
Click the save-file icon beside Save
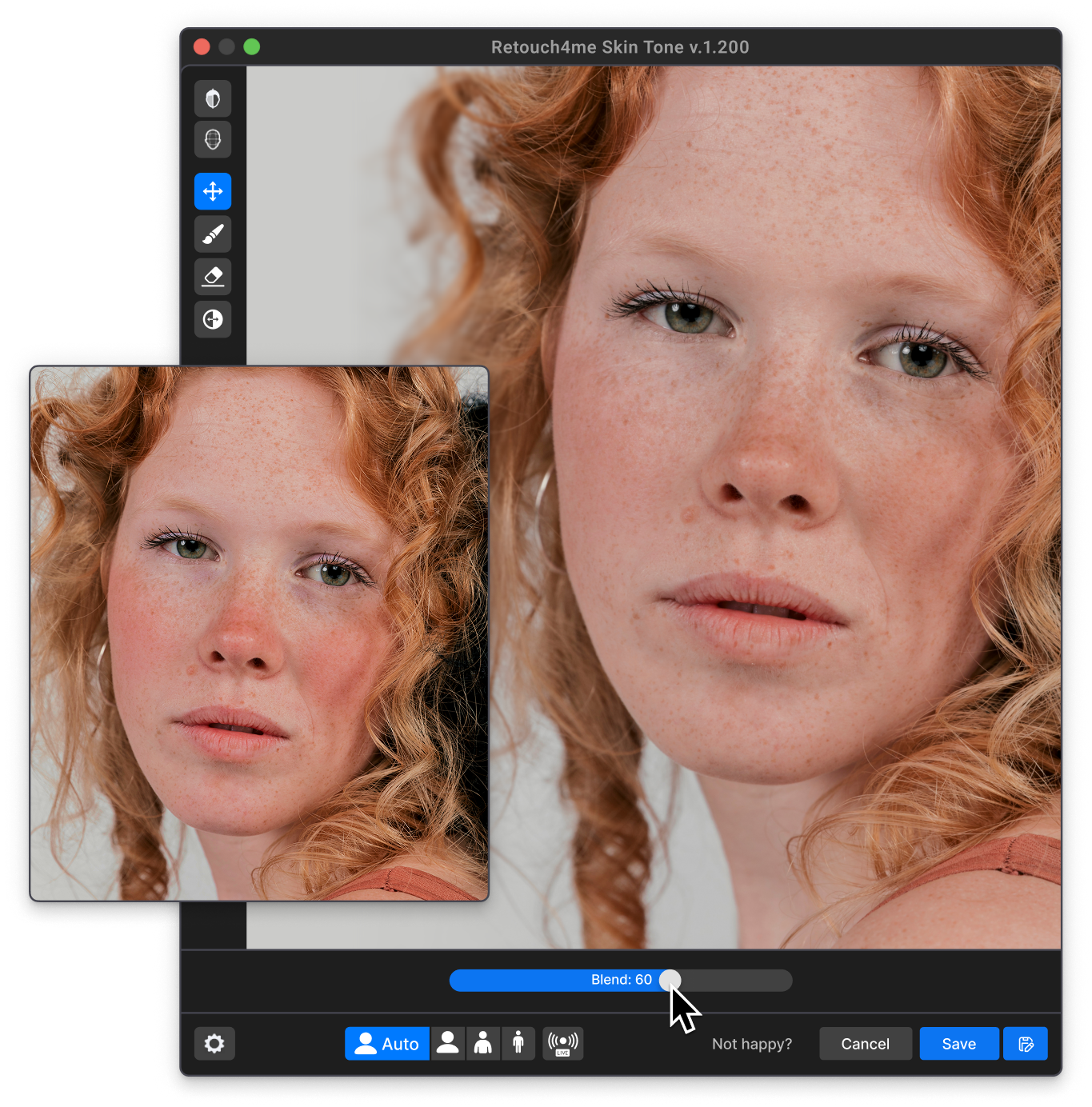click(1026, 1044)
